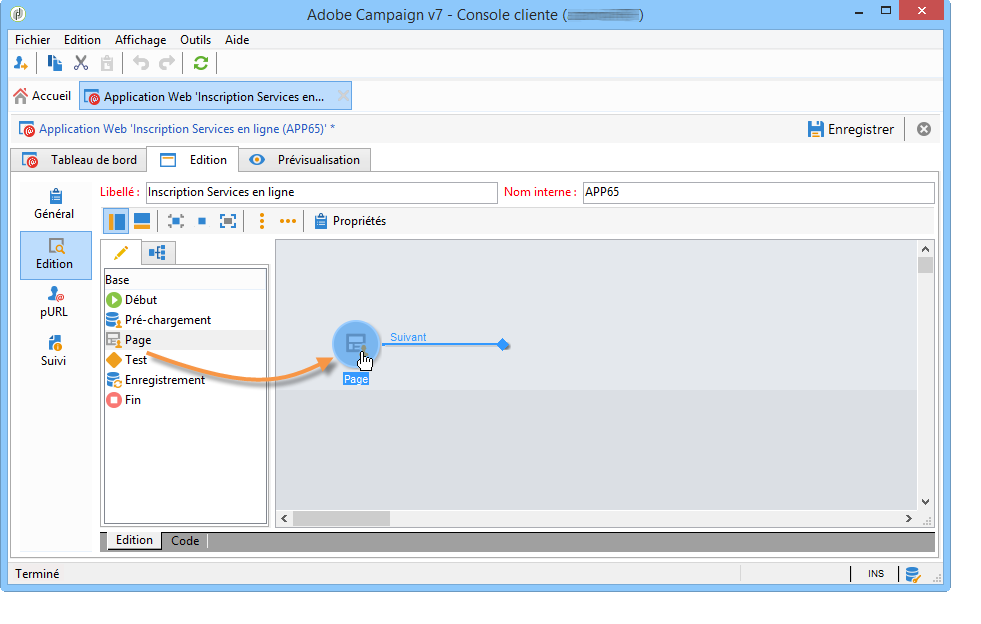Click the Adobe Campaign window icon
The image size is (981, 624).
point(19,13)
